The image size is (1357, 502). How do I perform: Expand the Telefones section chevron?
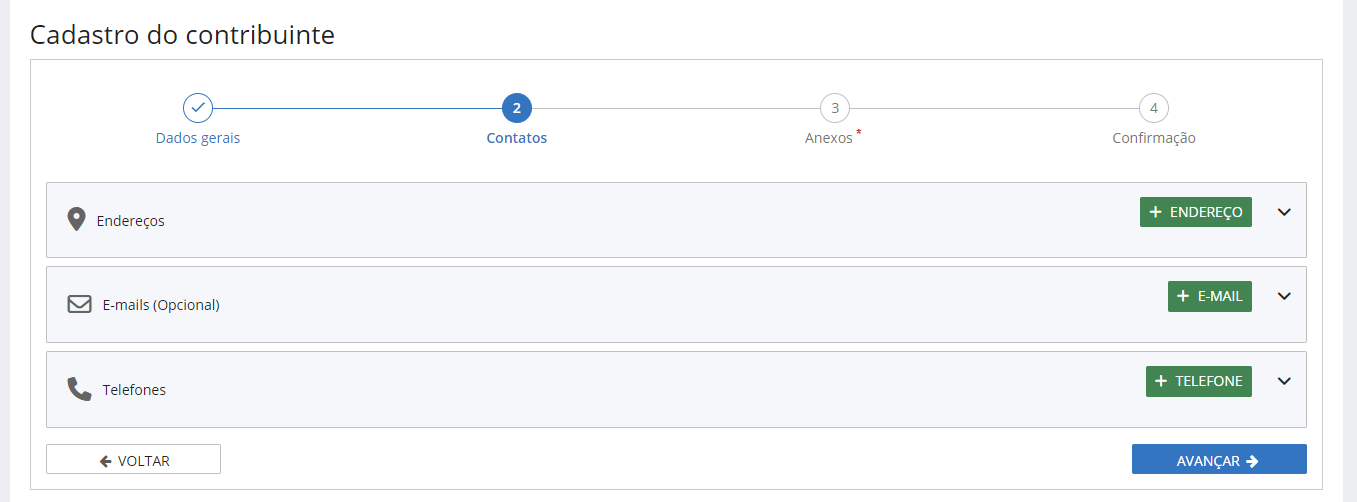pos(1285,381)
